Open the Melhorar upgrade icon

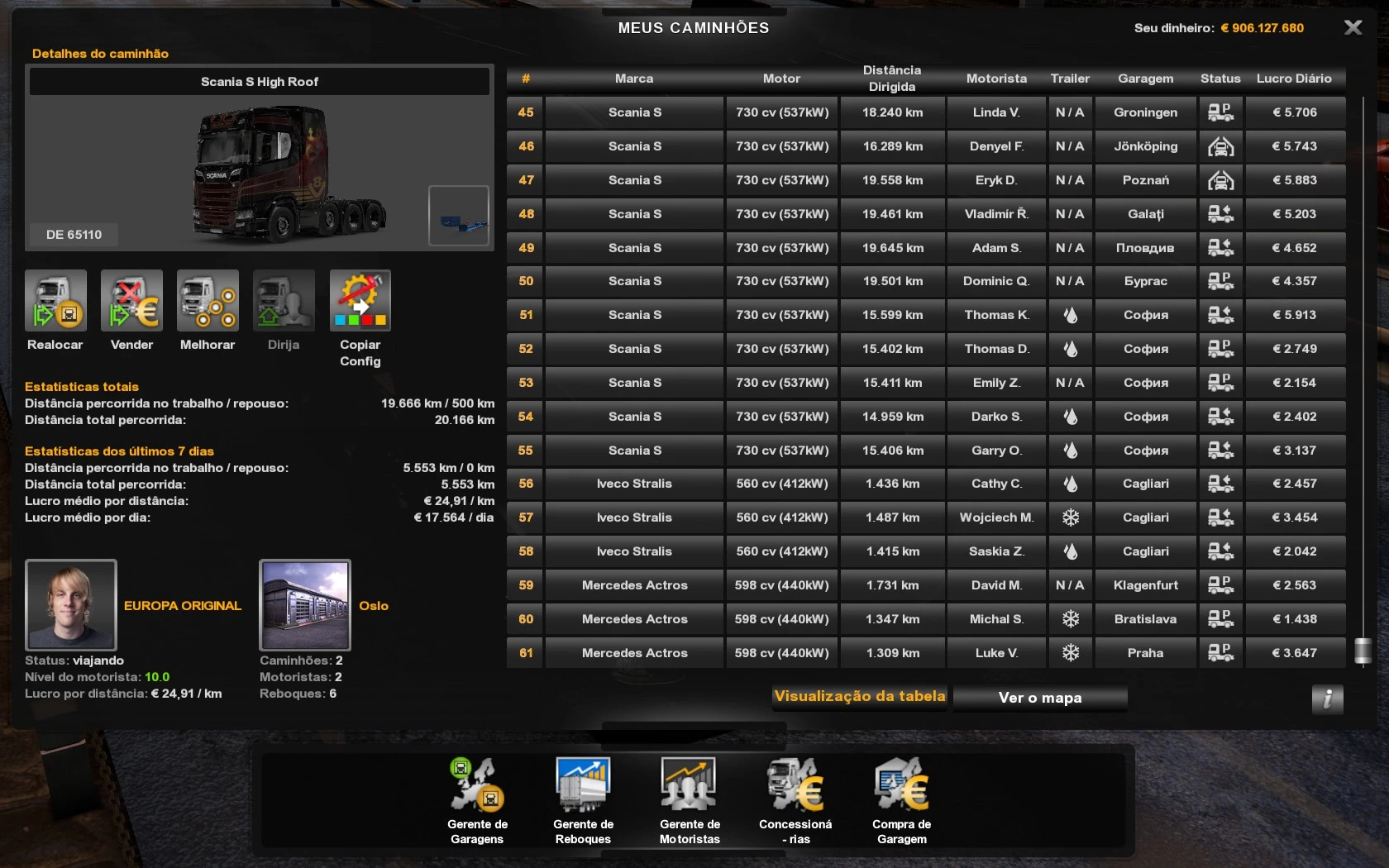(208, 301)
